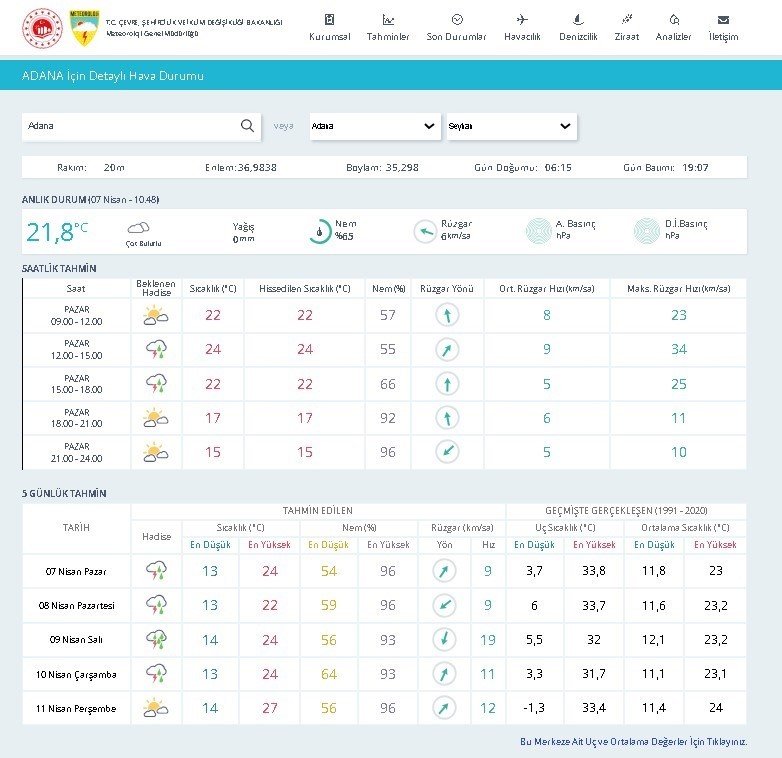Viewport: 782px width, 758px height.
Task: Click the A. Basınç pressure icon
Action: pos(538,231)
